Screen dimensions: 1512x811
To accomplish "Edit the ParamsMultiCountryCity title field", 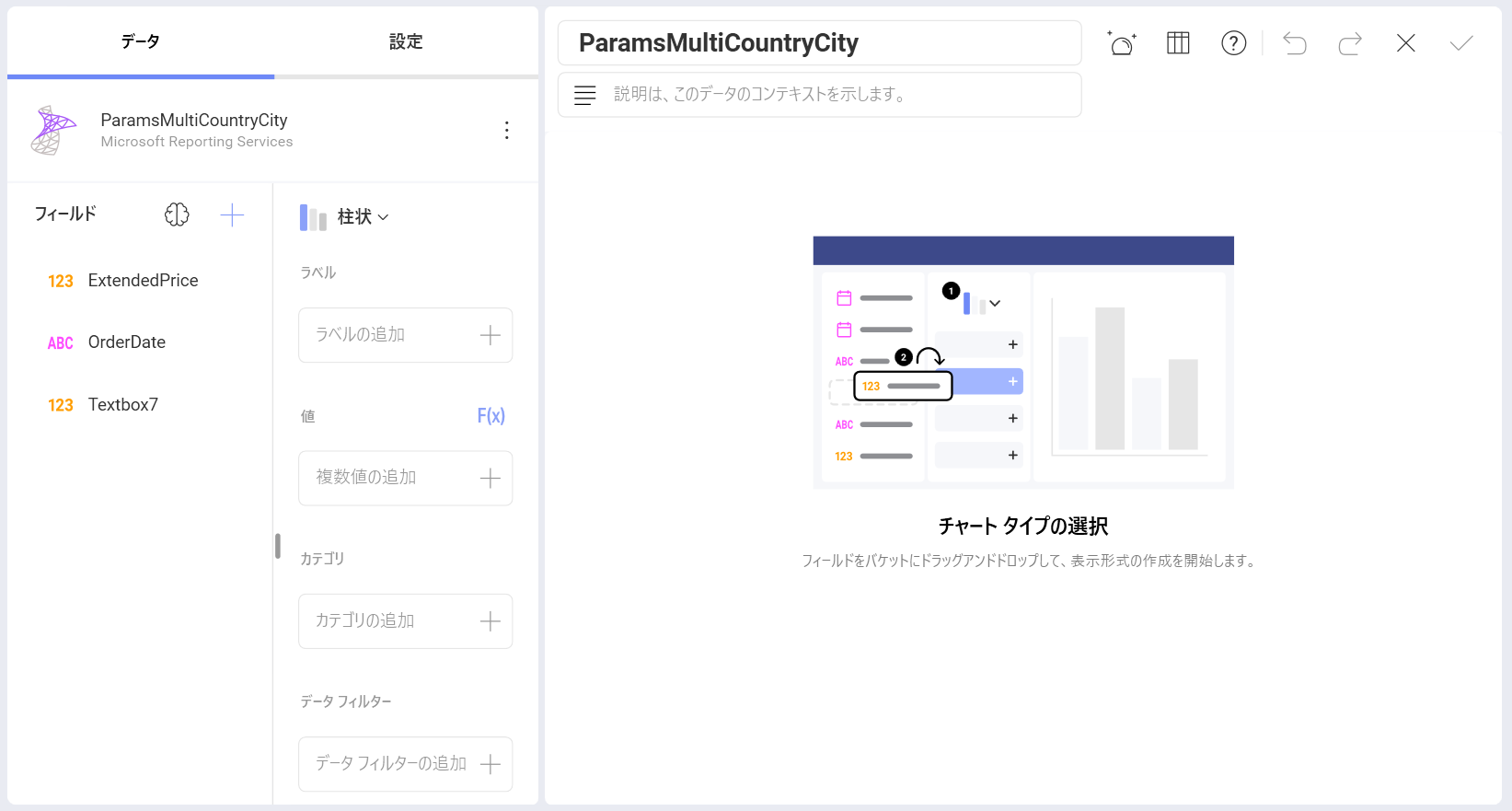I will pos(819,43).
